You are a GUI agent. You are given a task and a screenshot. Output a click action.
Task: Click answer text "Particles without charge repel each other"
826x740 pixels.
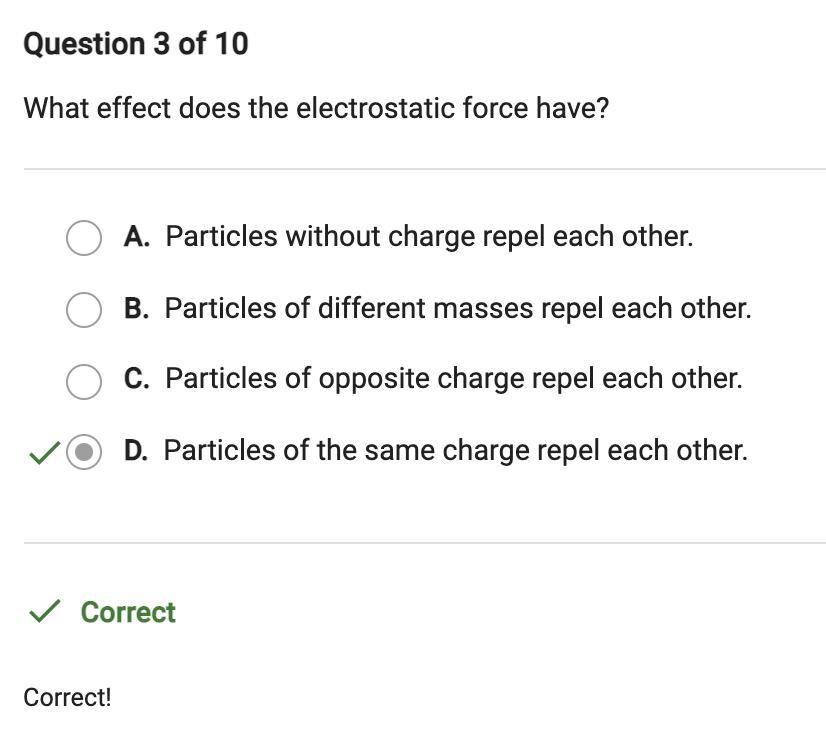pos(429,237)
